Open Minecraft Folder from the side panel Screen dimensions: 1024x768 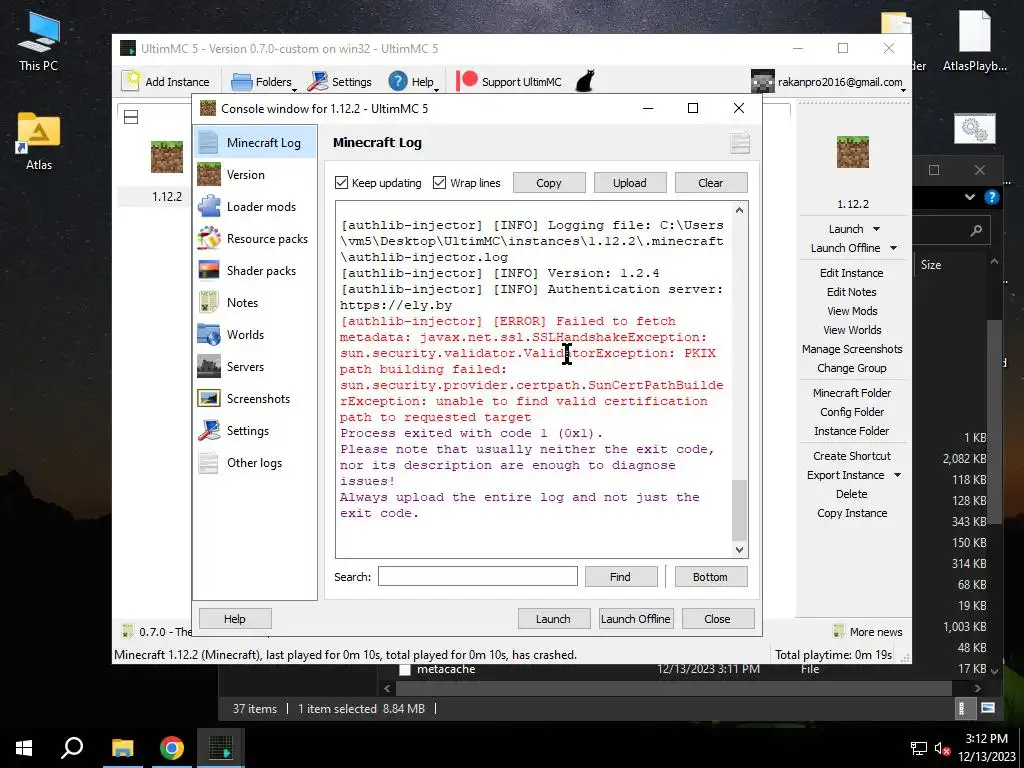point(852,392)
